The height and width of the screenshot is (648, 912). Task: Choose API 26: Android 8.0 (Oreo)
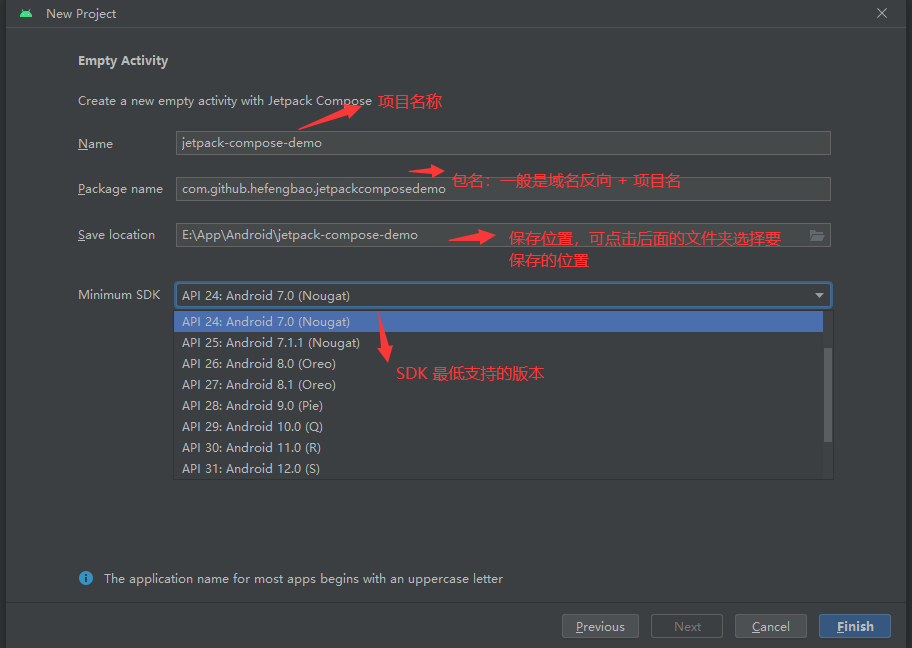(x=498, y=364)
